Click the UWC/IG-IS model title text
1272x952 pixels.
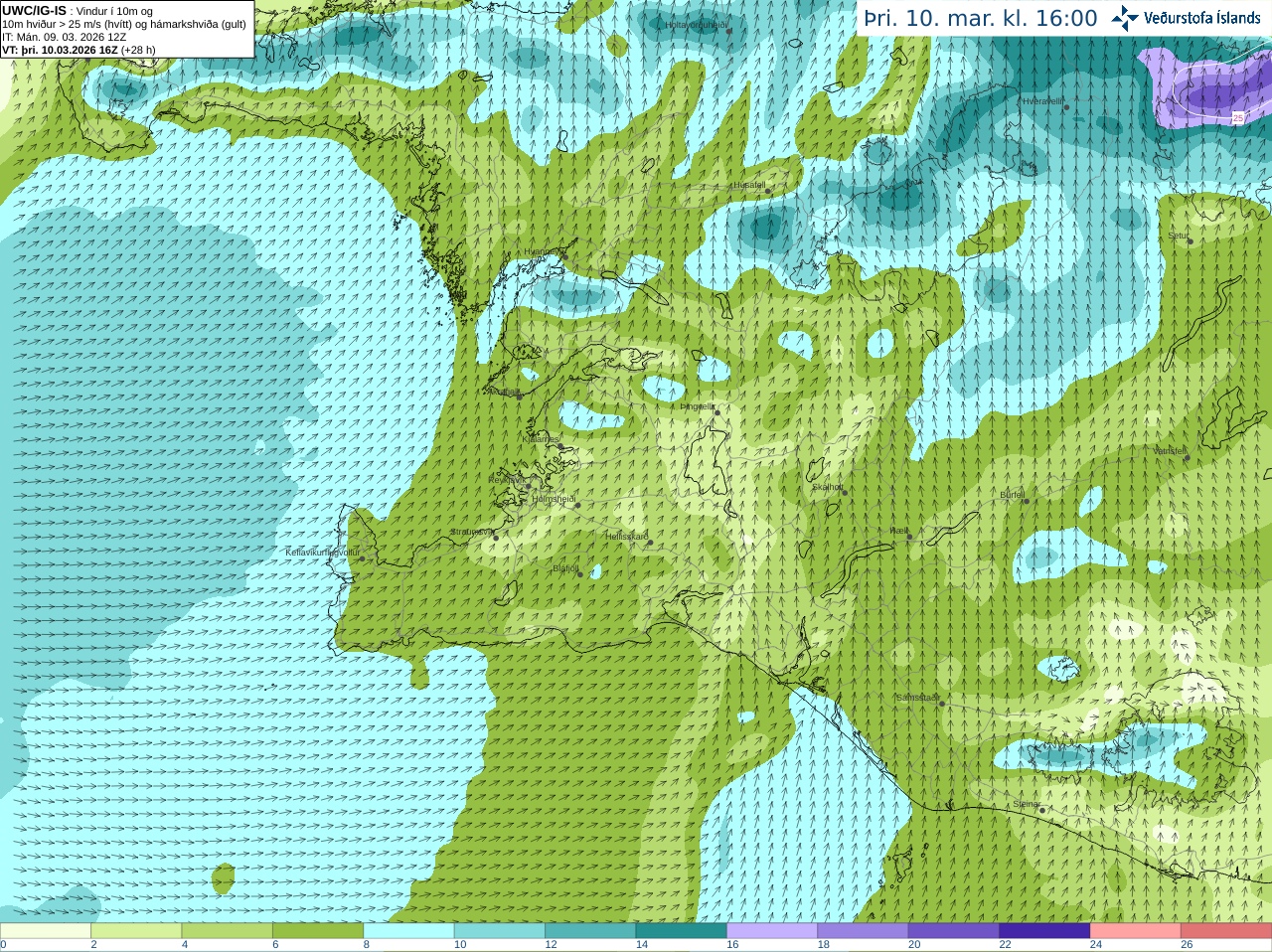pyautogui.click(x=35, y=10)
